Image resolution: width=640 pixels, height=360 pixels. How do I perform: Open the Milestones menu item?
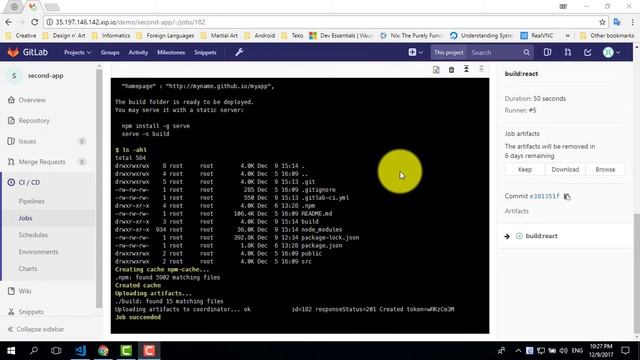[171, 52]
